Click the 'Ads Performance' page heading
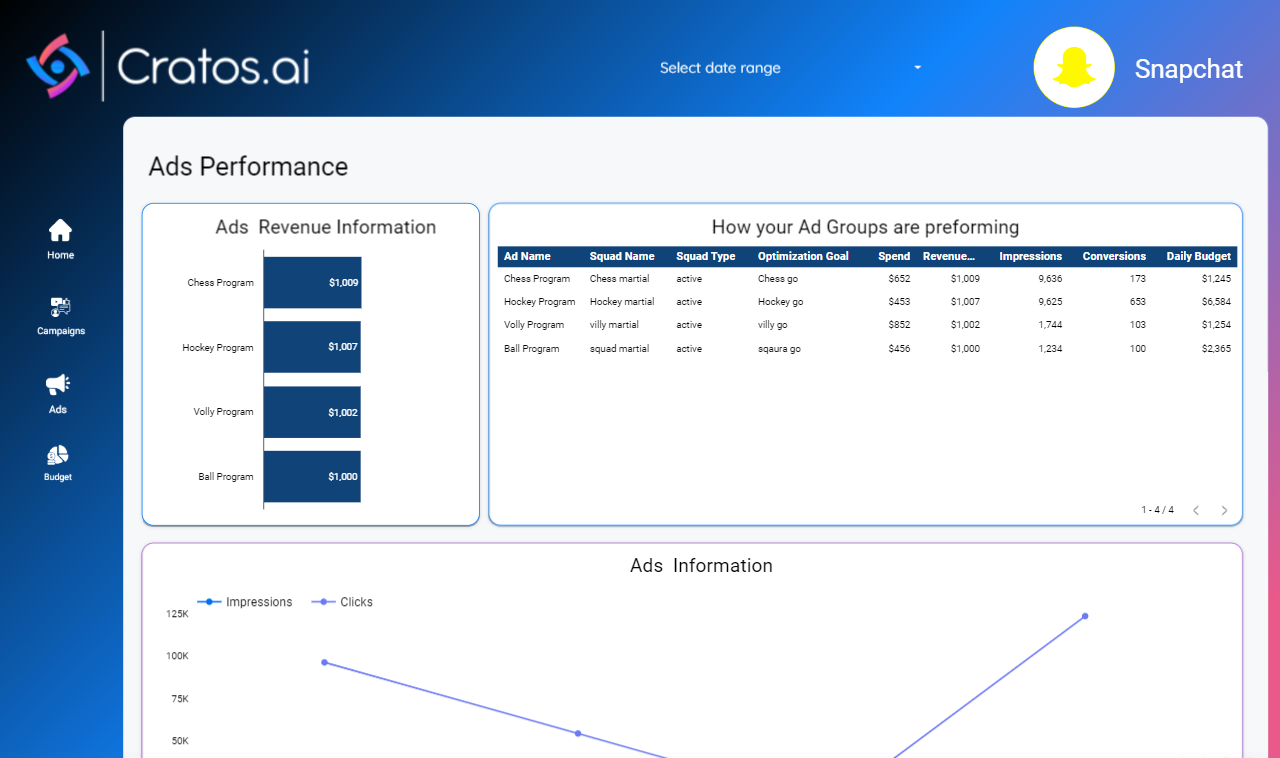Screen dimensions: 1280x758 coord(248,166)
